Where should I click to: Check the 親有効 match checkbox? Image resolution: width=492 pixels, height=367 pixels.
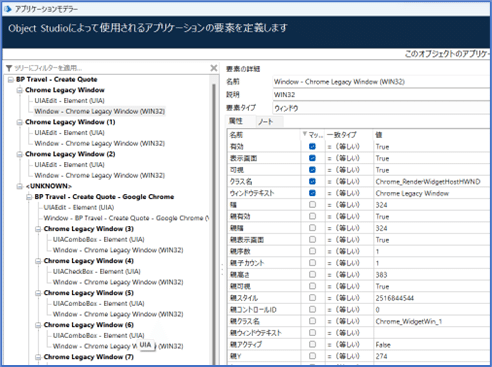click(x=312, y=216)
